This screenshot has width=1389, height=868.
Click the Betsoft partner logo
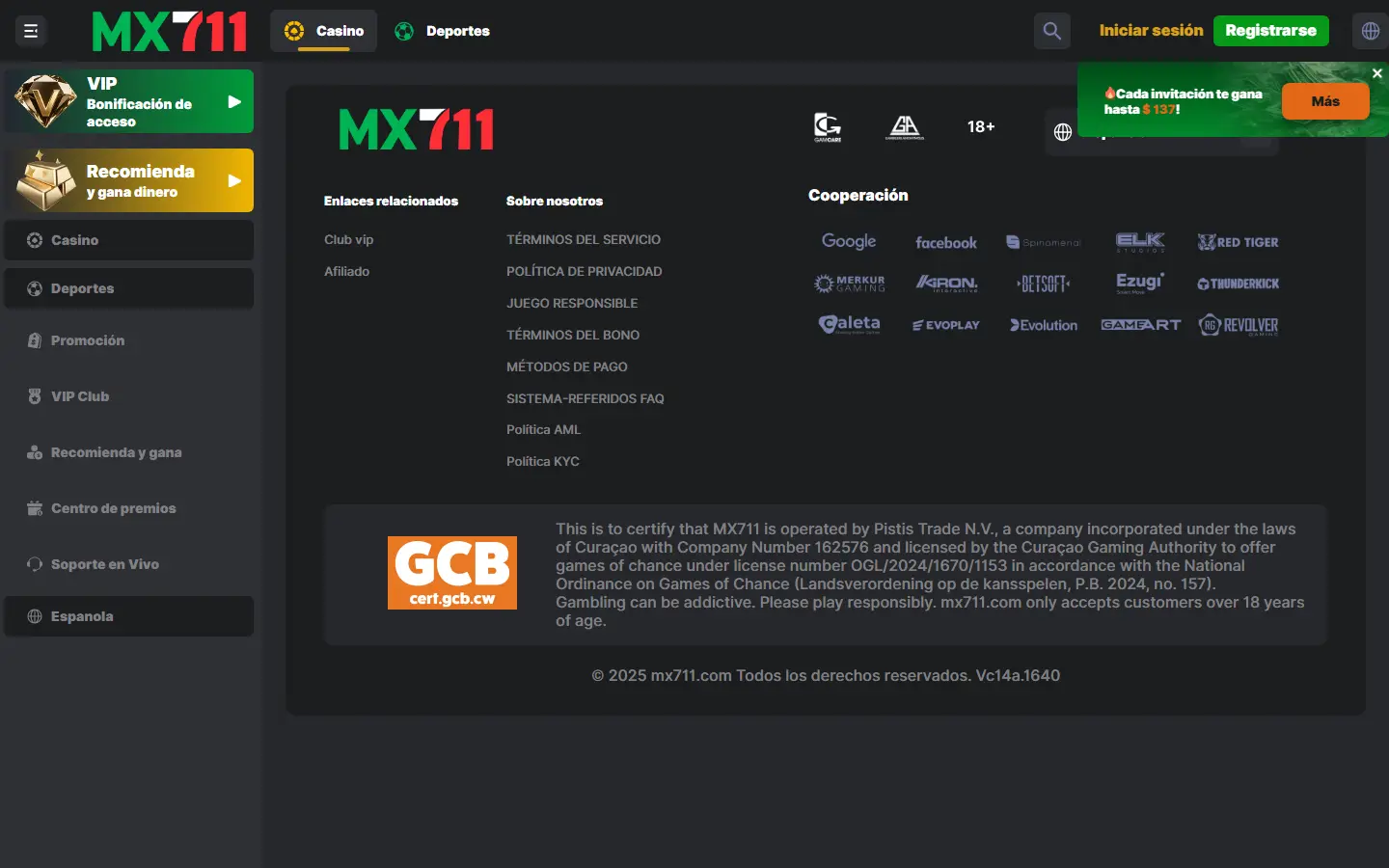(1044, 284)
